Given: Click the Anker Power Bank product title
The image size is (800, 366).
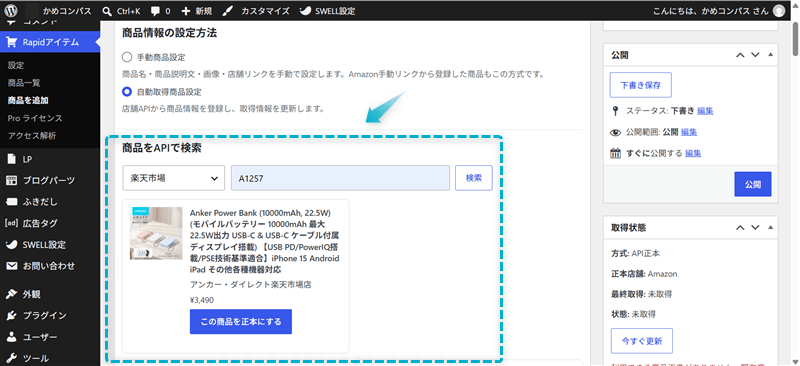Looking at the screenshot, I should (264, 240).
